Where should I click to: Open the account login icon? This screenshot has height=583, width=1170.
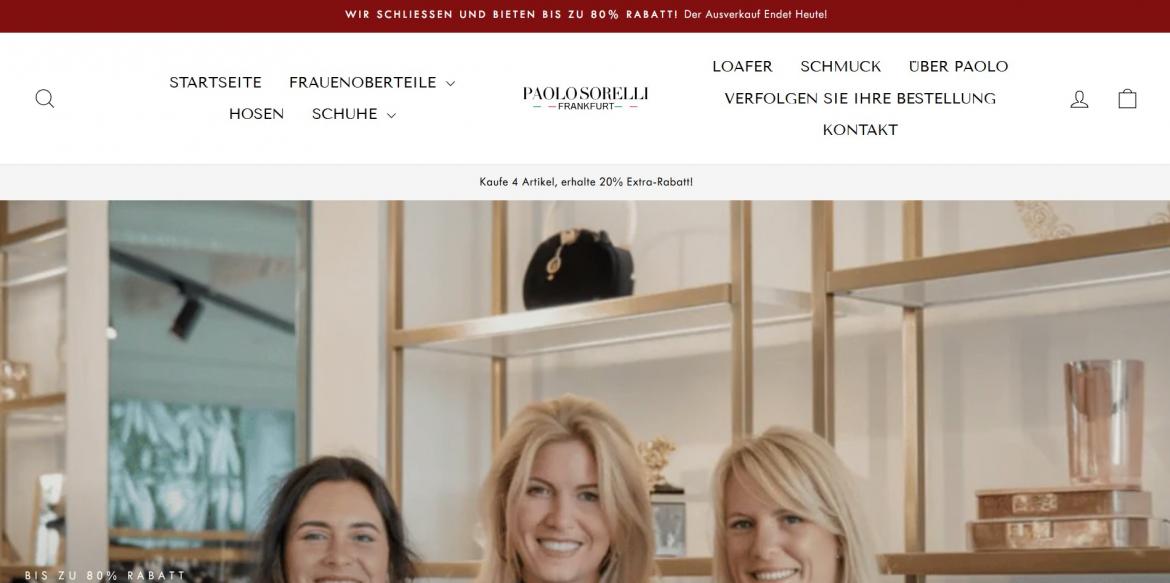(x=1080, y=99)
